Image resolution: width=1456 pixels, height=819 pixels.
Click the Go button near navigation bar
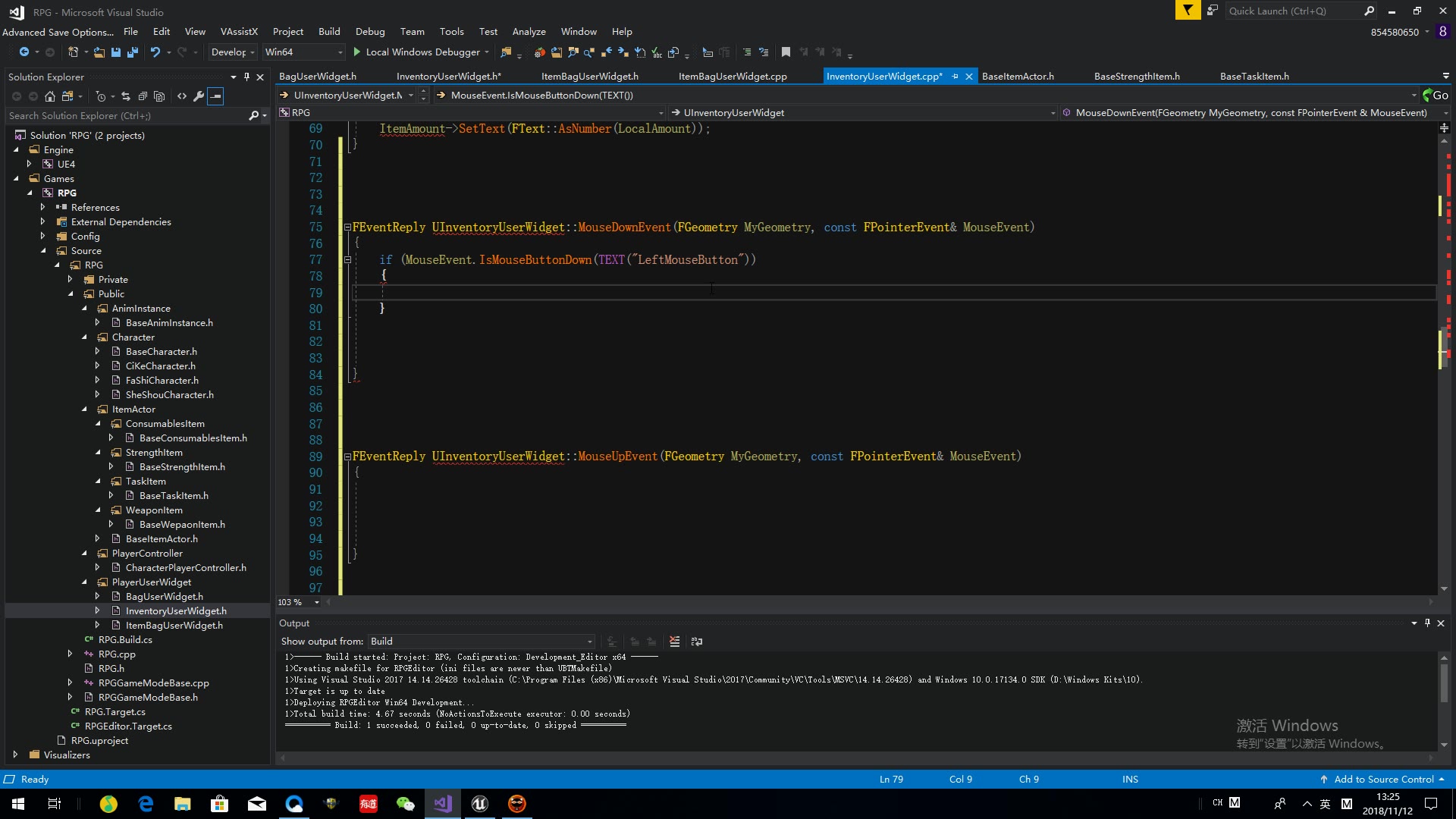(x=1437, y=96)
